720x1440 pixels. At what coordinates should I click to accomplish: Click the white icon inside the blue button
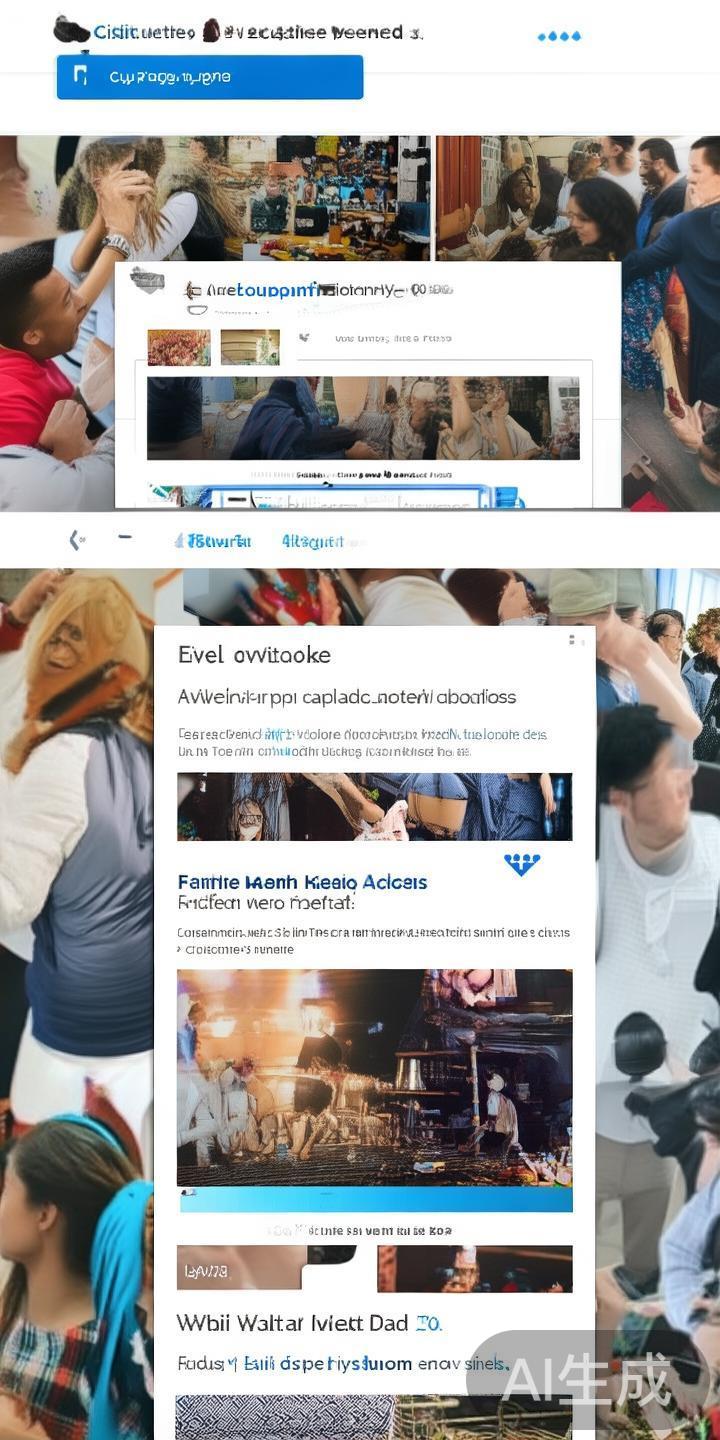click(x=81, y=76)
